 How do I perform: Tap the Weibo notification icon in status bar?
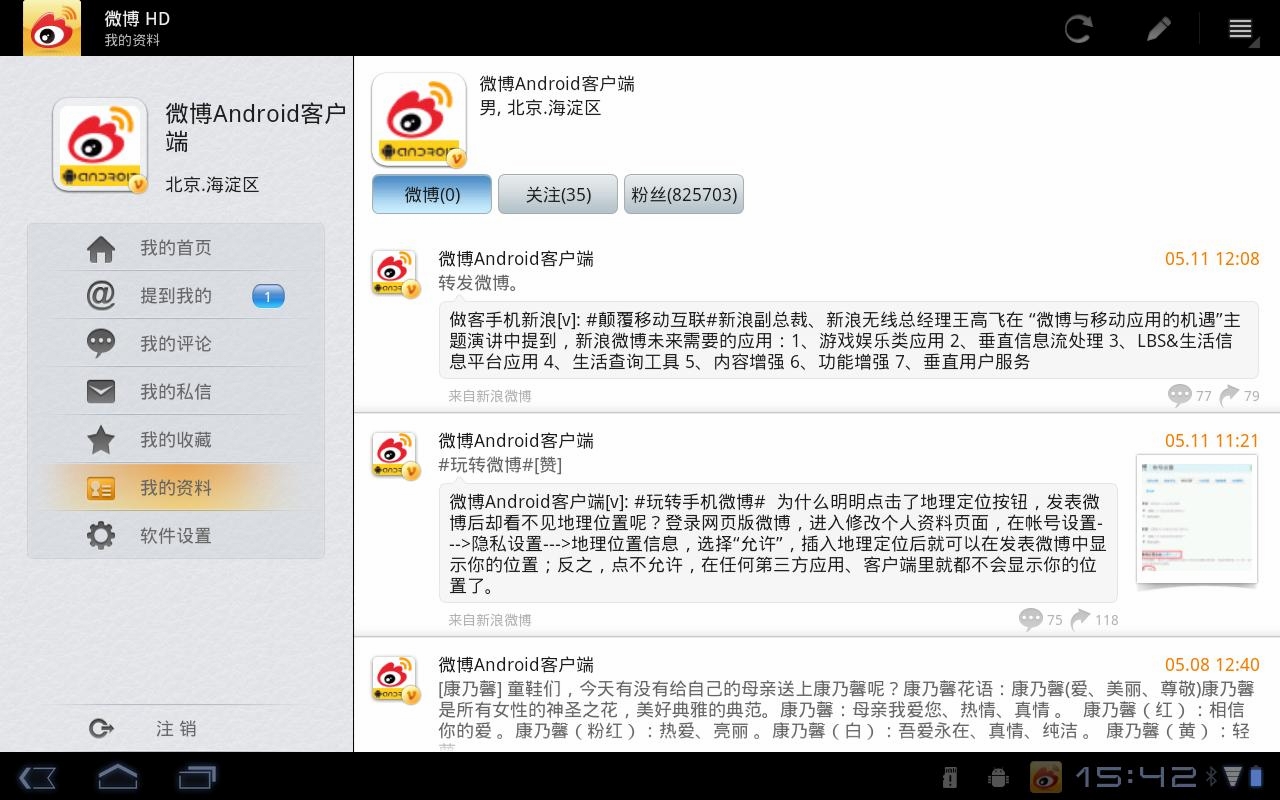coord(1046,777)
